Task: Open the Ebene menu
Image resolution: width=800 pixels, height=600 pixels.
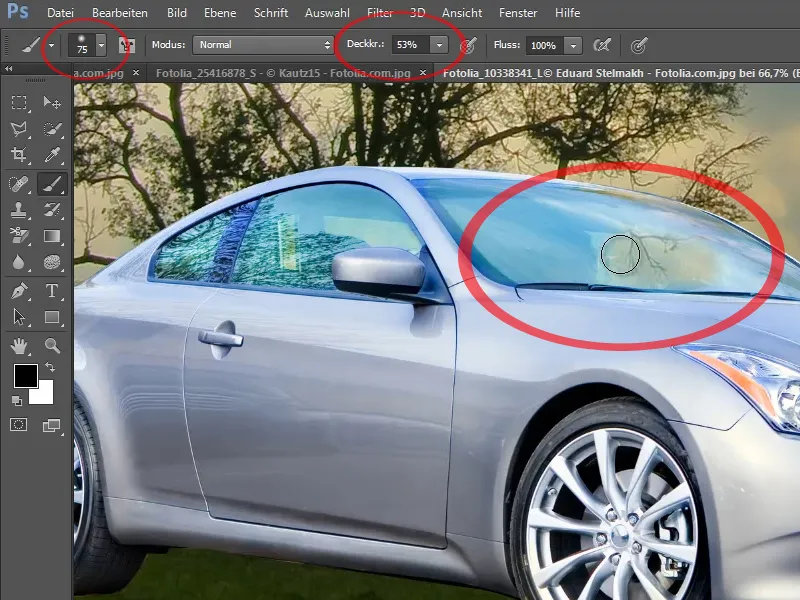Action: coord(220,13)
